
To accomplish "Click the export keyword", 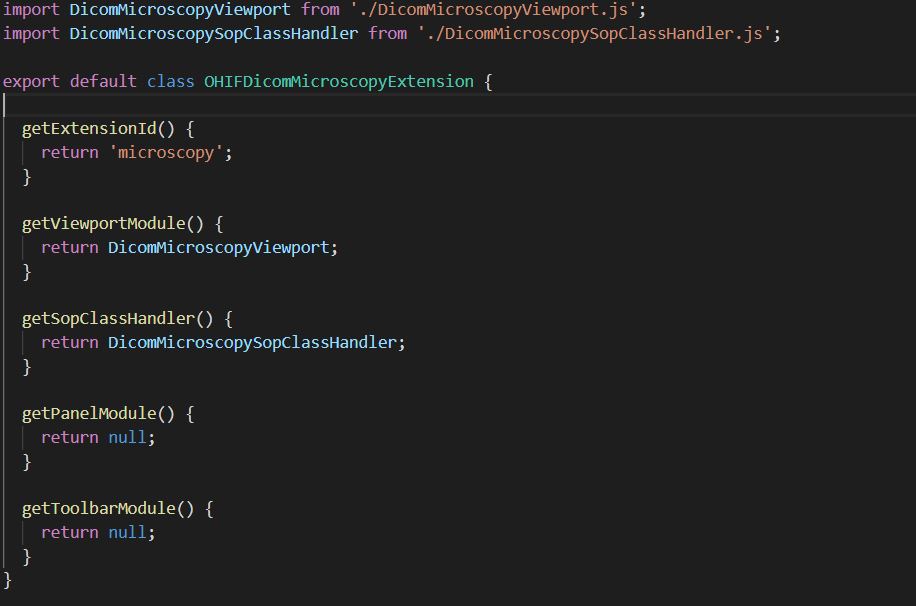I will coord(31,81).
